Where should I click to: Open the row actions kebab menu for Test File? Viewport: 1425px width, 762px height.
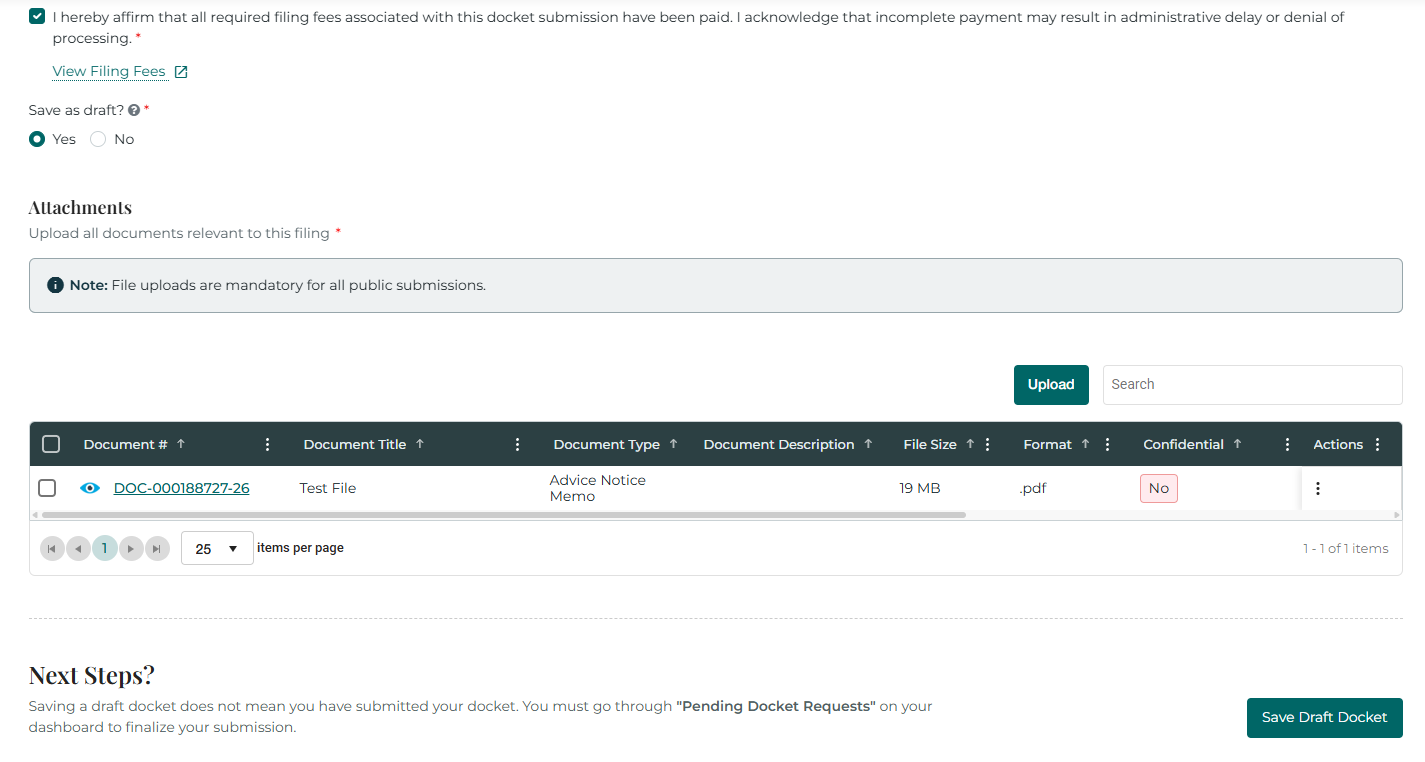1317,488
